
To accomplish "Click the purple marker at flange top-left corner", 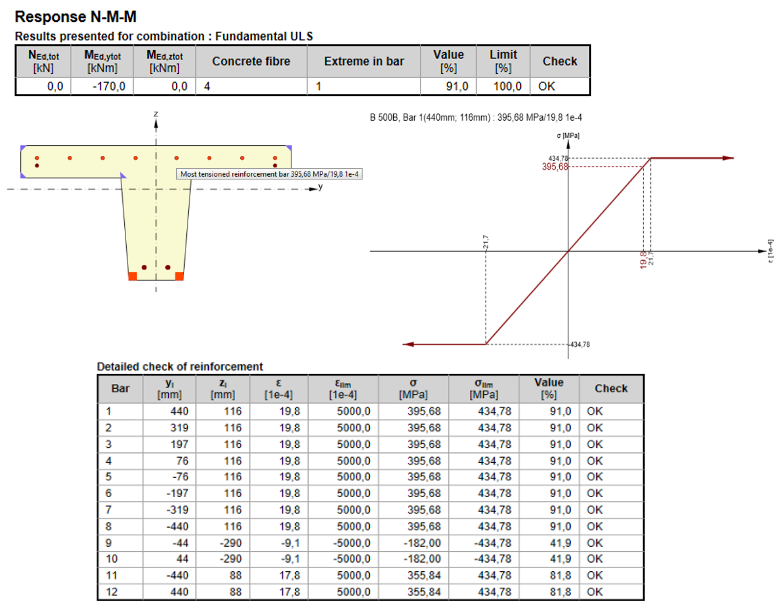I will 23,148.
